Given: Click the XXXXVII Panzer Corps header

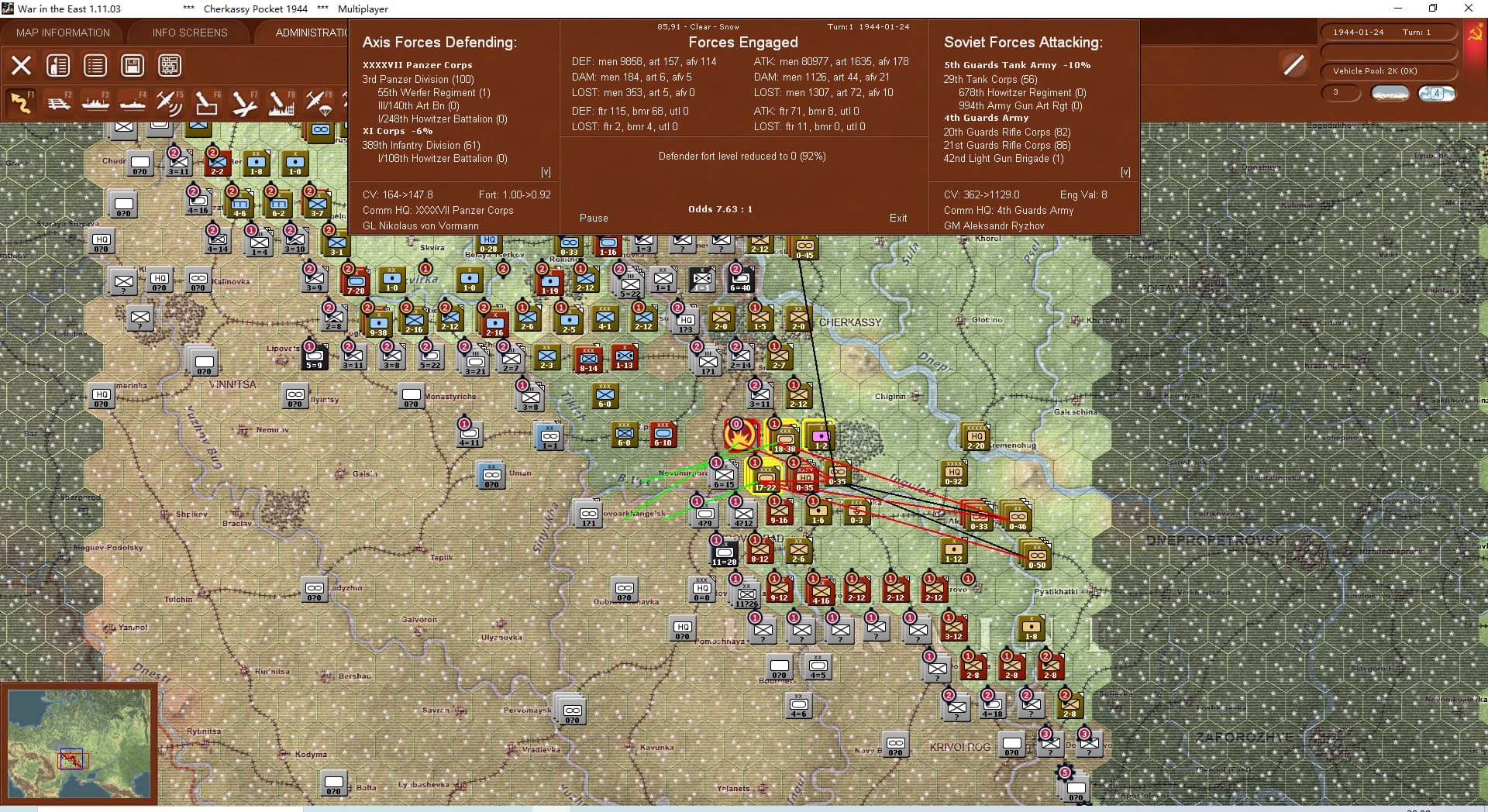Looking at the screenshot, I should point(417,65).
